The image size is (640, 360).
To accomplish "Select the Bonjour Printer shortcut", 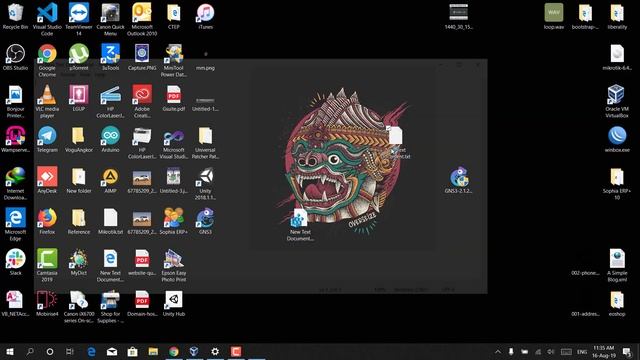I will [15, 101].
